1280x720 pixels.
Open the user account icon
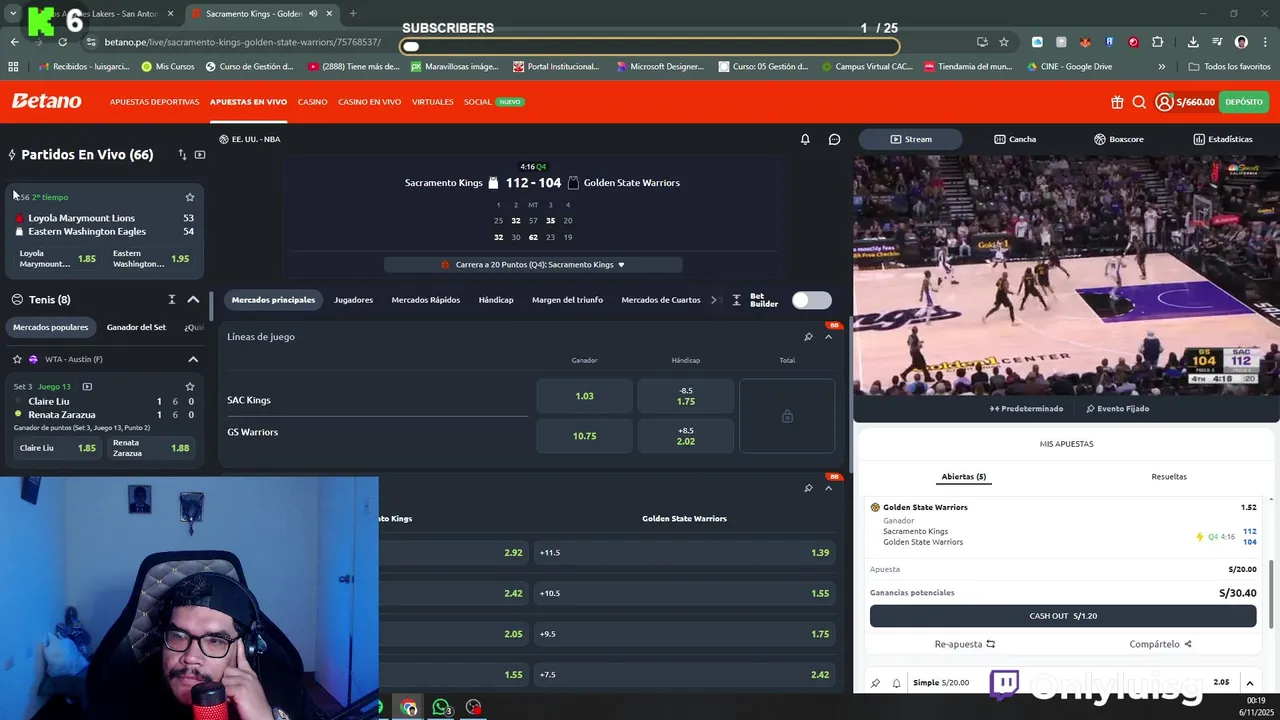1164,102
